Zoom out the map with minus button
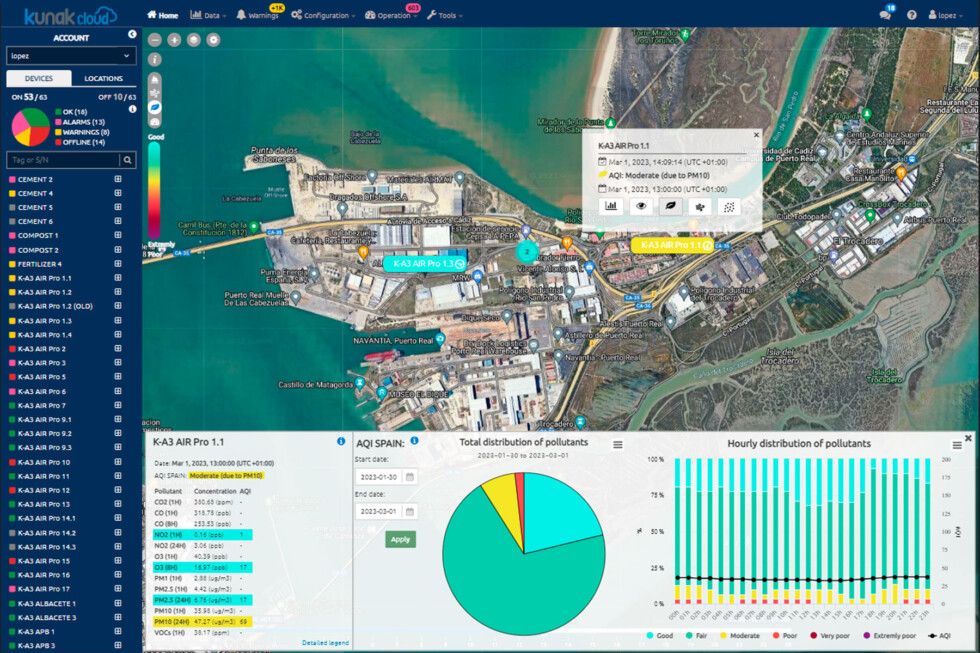 tap(155, 40)
